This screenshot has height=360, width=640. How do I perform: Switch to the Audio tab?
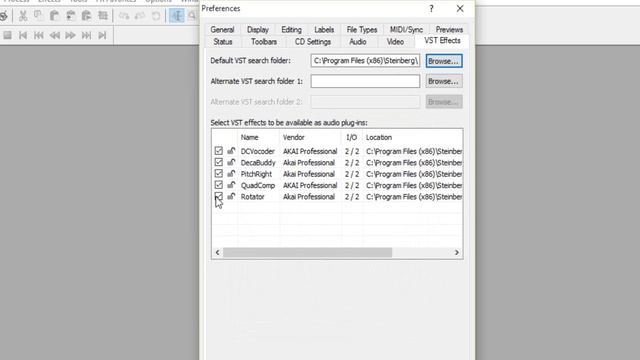(358, 42)
